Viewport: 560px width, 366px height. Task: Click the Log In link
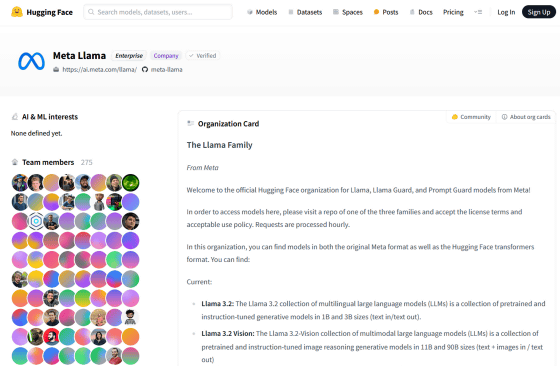506,12
